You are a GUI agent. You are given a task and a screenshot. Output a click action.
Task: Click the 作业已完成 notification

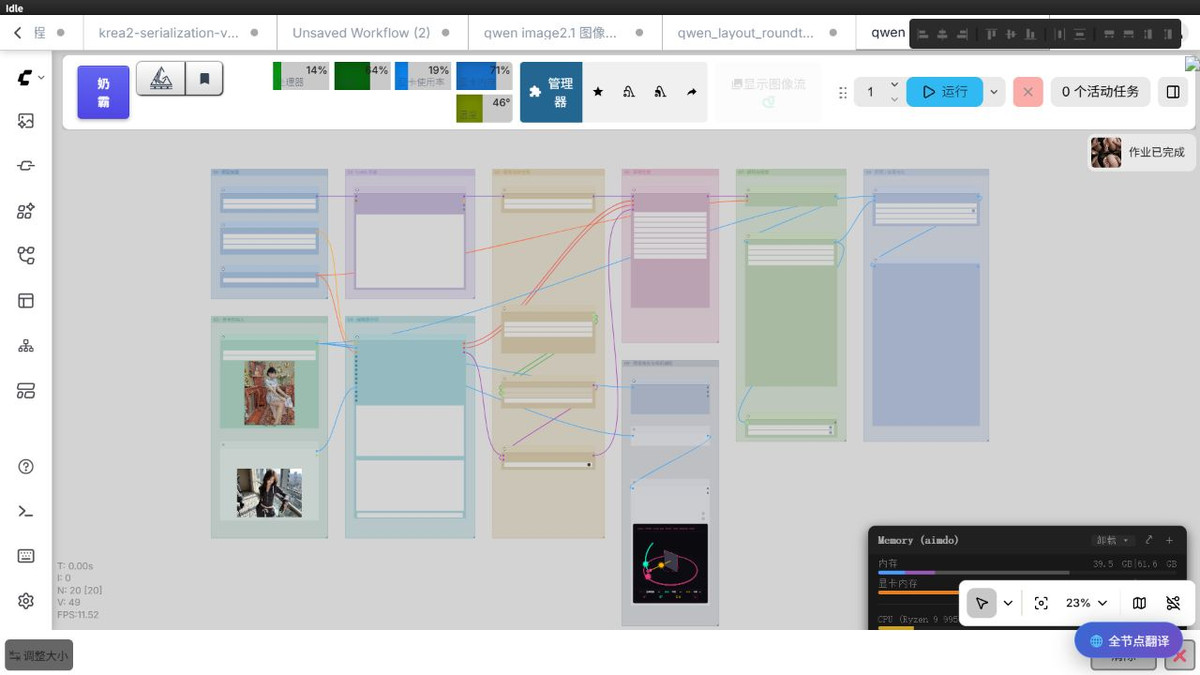point(1140,152)
